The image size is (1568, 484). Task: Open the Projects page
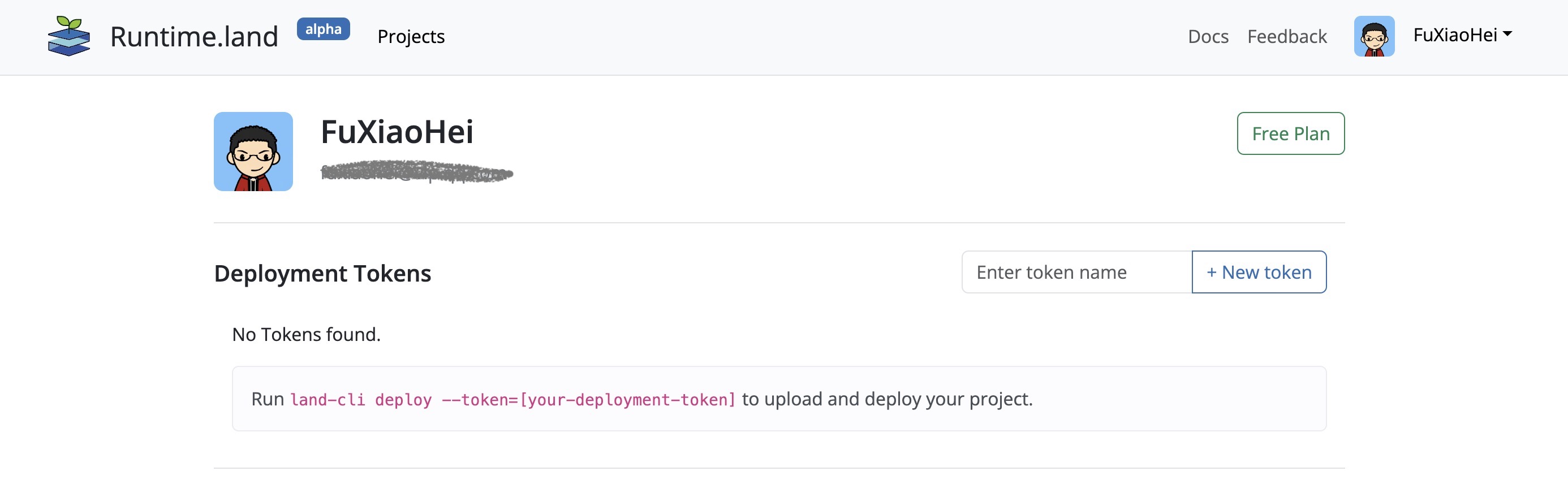pyautogui.click(x=410, y=37)
